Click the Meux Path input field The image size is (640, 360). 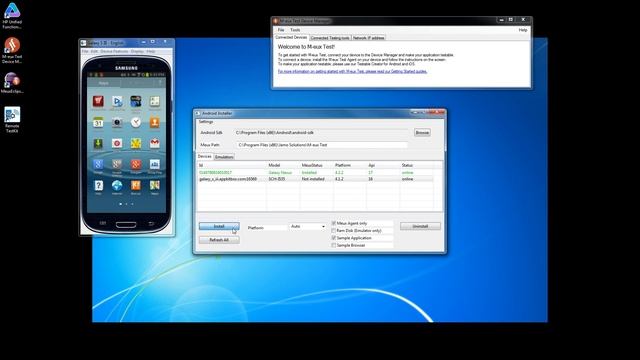pyautogui.click(x=322, y=145)
